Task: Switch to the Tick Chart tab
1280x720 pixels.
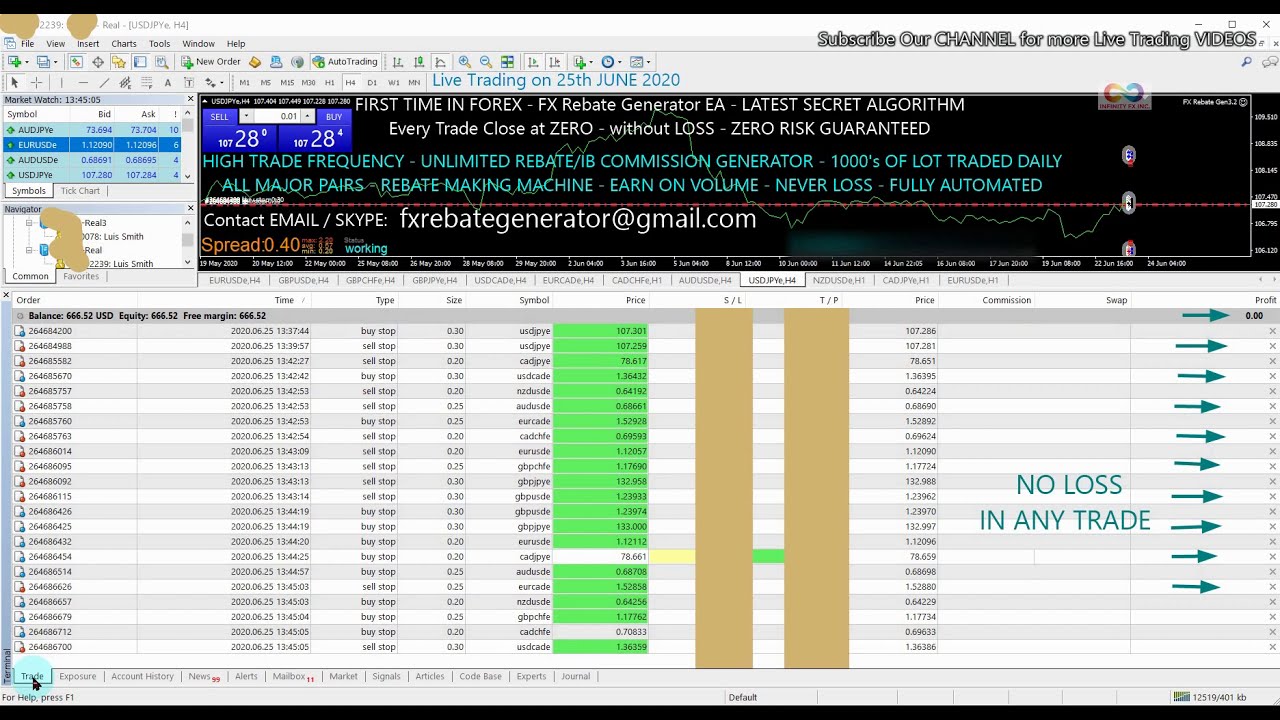Action: coord(80,191)
